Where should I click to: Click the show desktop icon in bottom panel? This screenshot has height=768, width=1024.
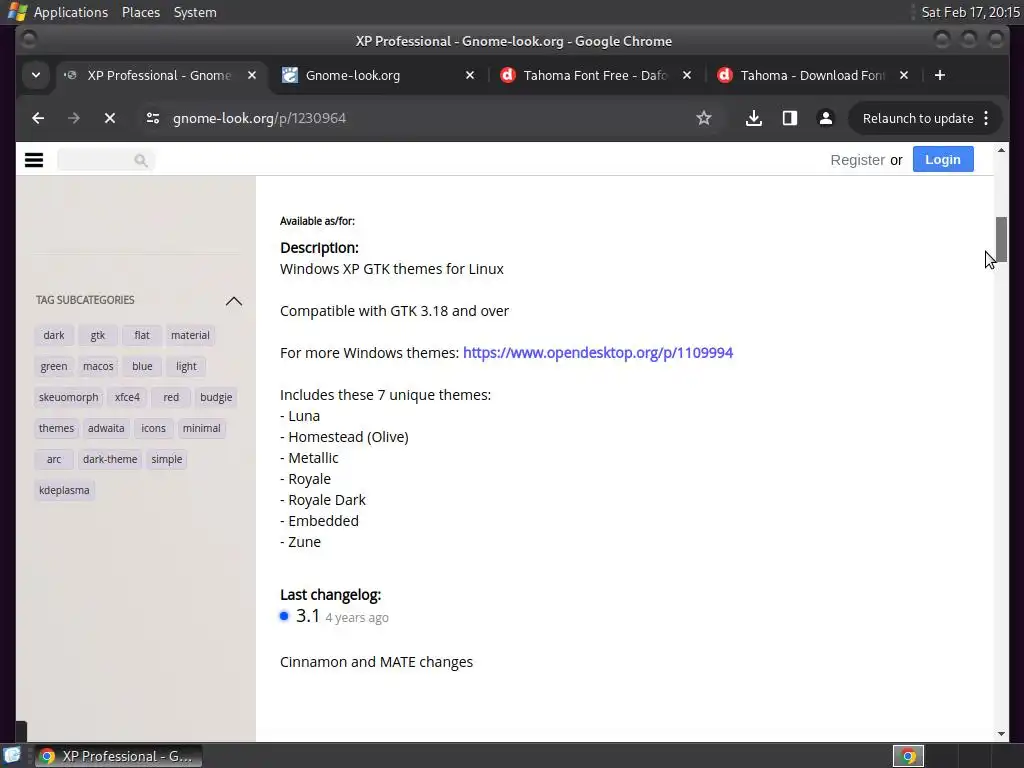coord(12,756)
